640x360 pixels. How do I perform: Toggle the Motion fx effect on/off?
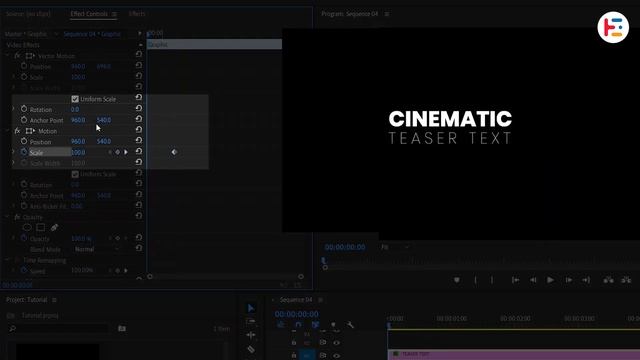(x=17, y=131)
